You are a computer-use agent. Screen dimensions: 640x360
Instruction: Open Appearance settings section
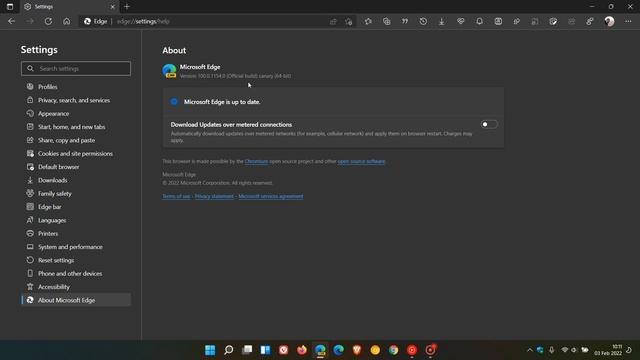coord(76,113)
